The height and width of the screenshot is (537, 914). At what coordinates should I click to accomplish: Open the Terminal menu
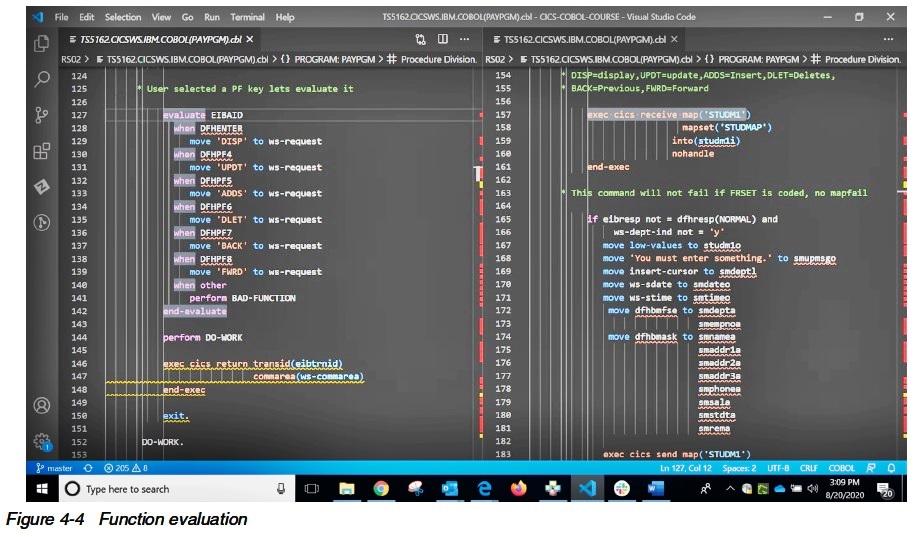(x=248, y=17)
